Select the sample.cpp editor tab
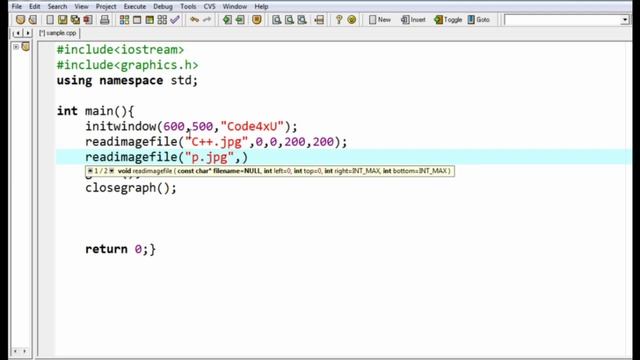 tap(58, 33)
